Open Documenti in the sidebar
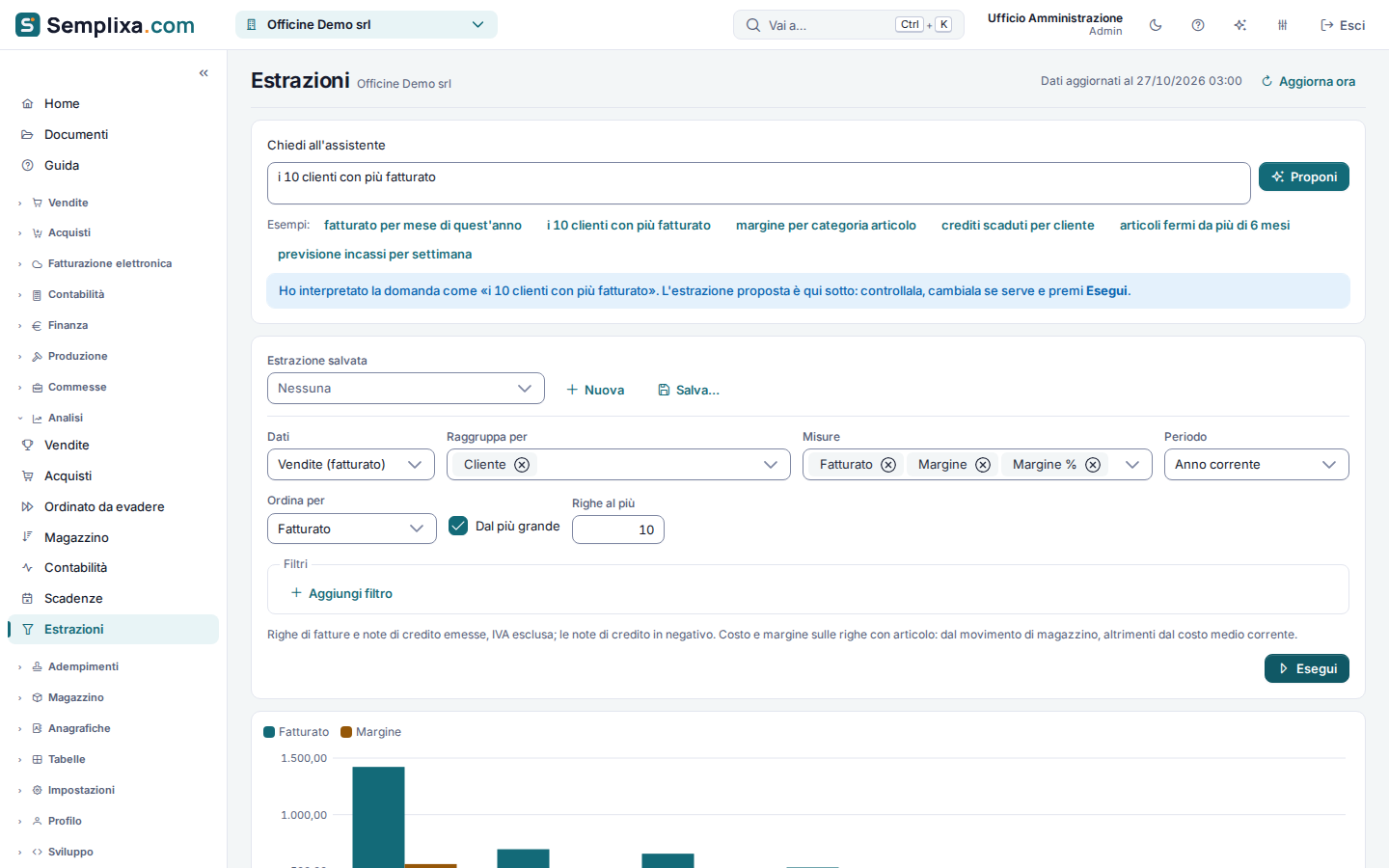Image resolution: width=1389 pixels, height=868 pixels. click(x=113, y=134)
